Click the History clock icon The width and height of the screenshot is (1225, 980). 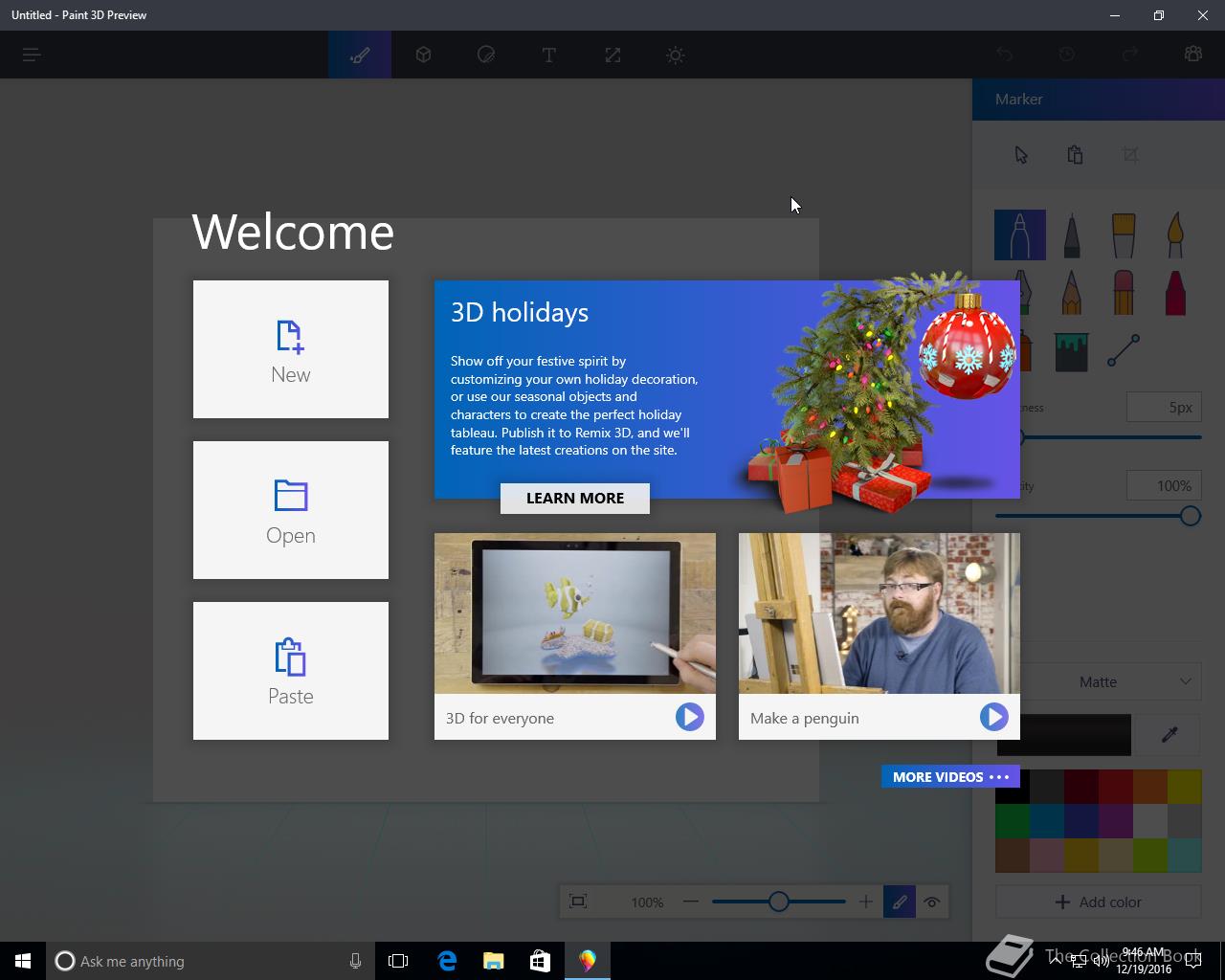tap(1067, 55)
